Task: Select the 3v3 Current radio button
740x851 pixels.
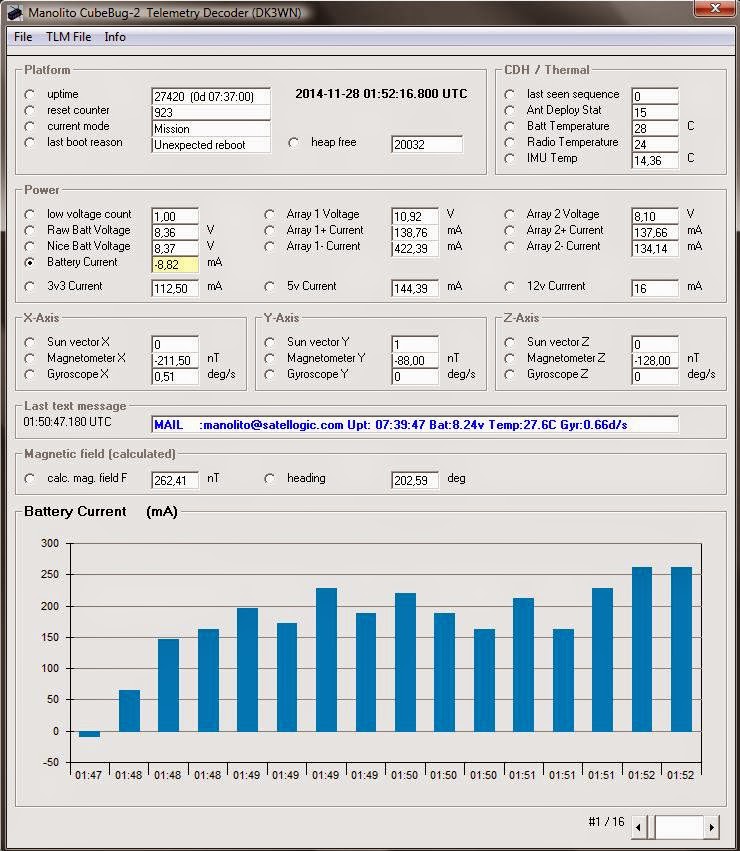Action: (30, 287)
